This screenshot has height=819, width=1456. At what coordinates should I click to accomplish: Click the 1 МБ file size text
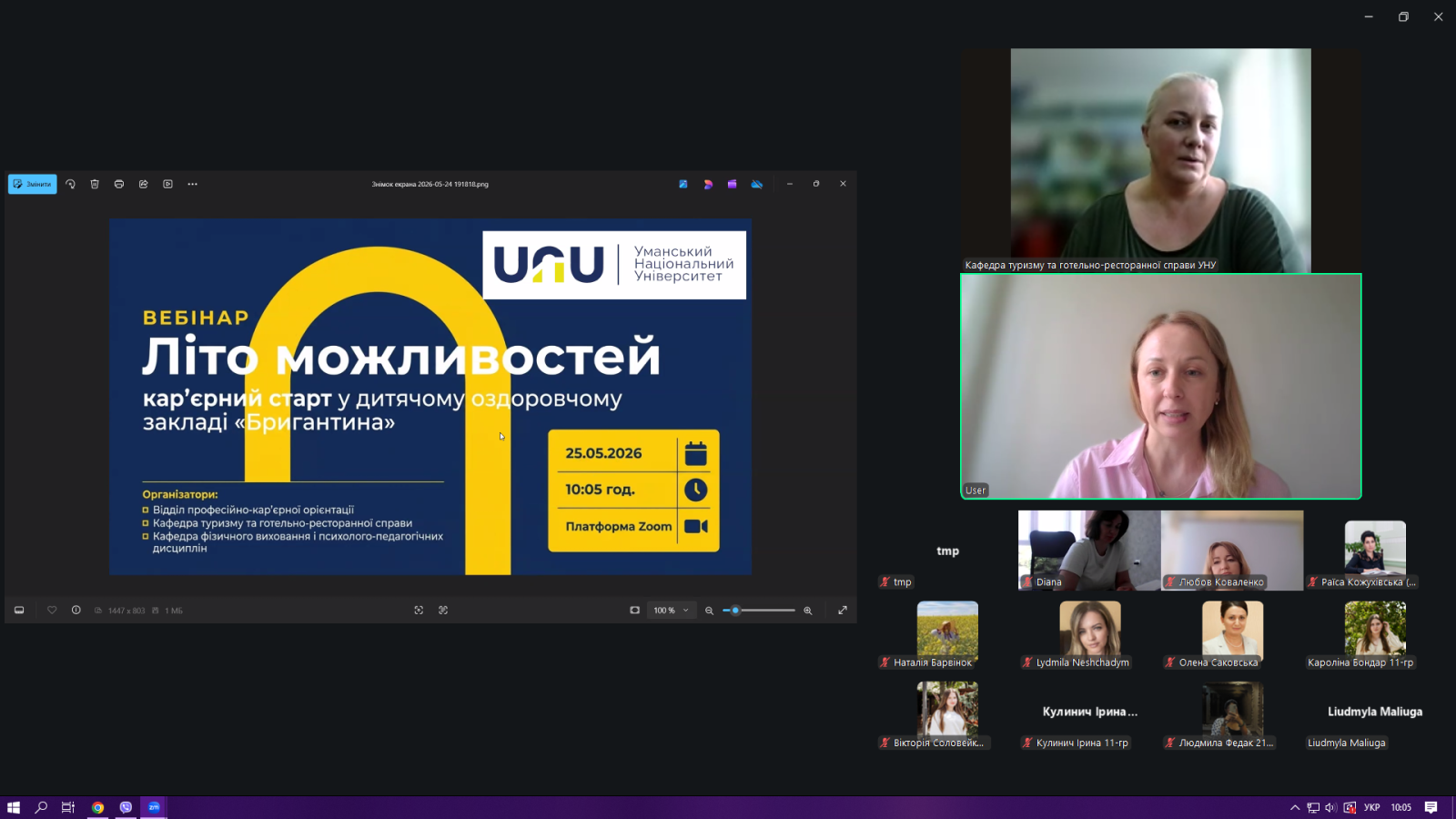pos(174,611)
